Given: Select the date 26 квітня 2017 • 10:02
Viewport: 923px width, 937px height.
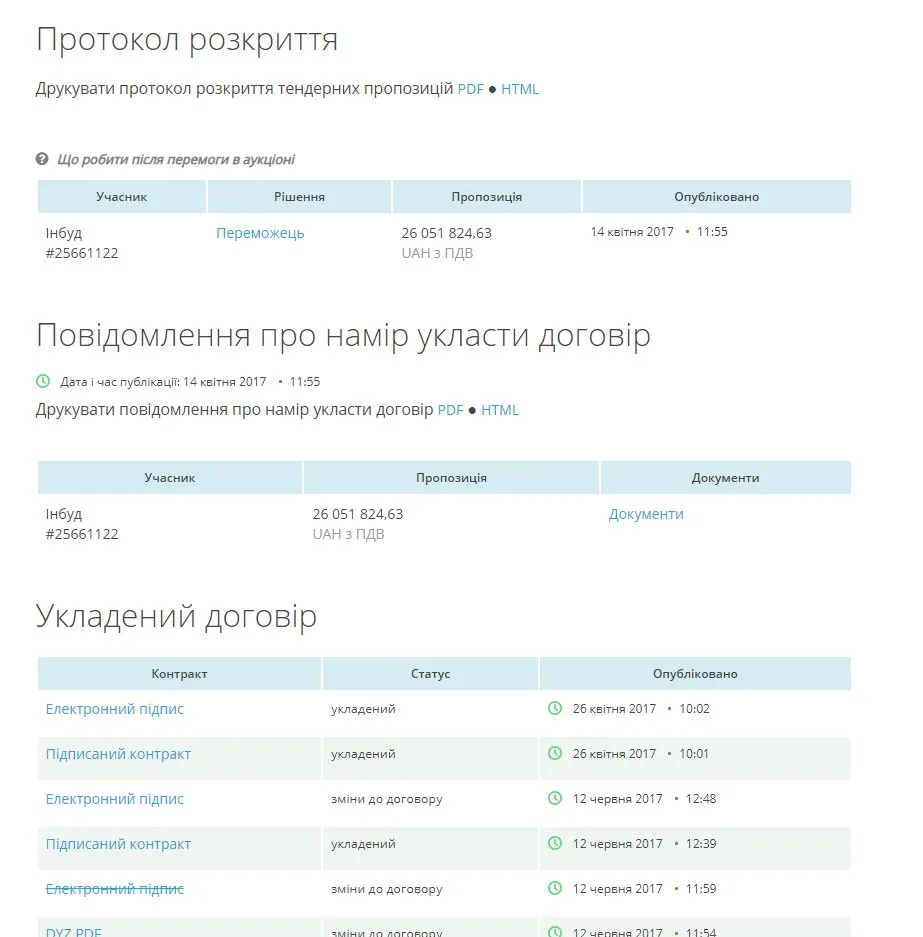Looking at the screenshot, I should click(641, 709).
